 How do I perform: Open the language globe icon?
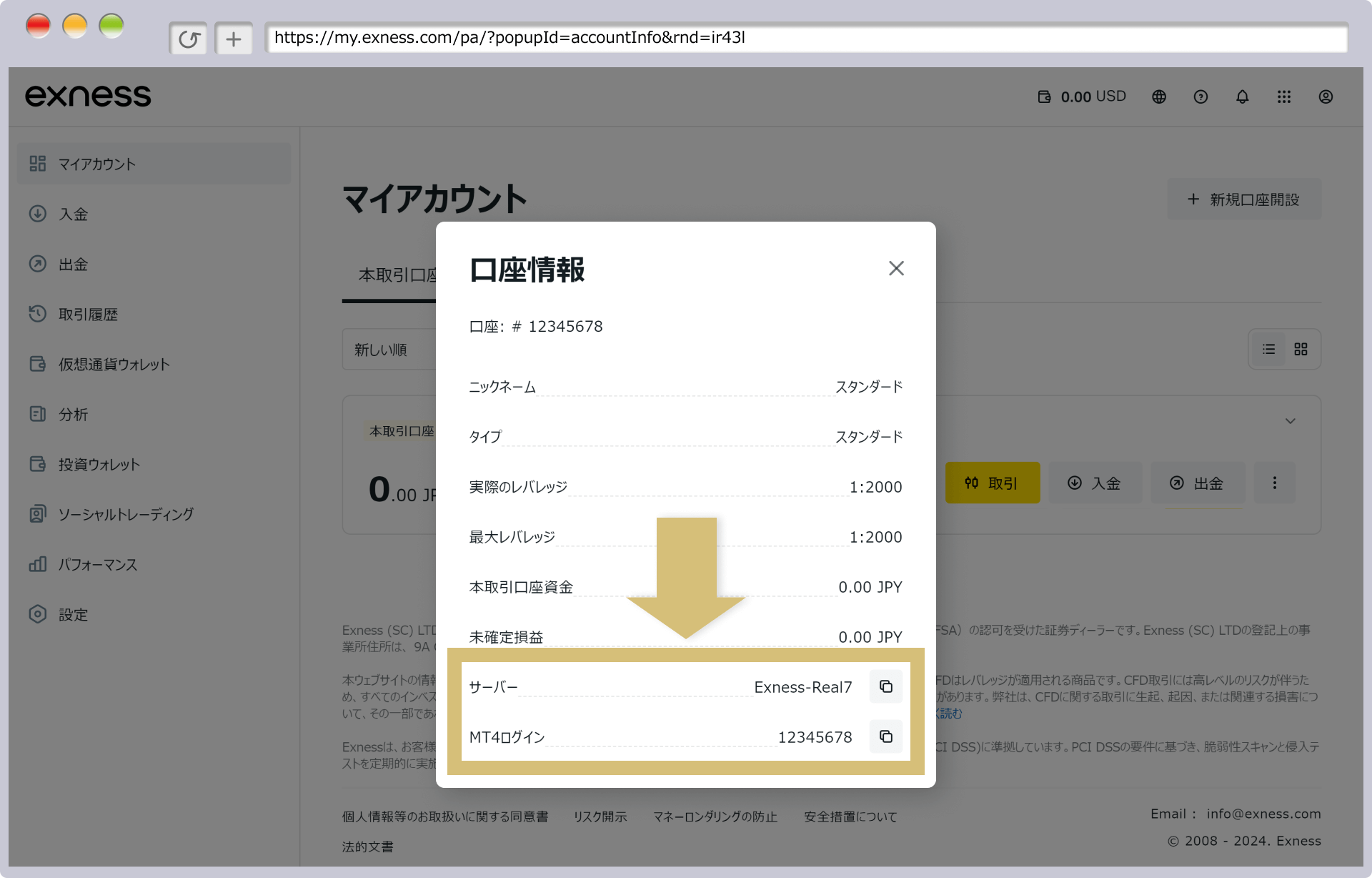pos(1159,97)
